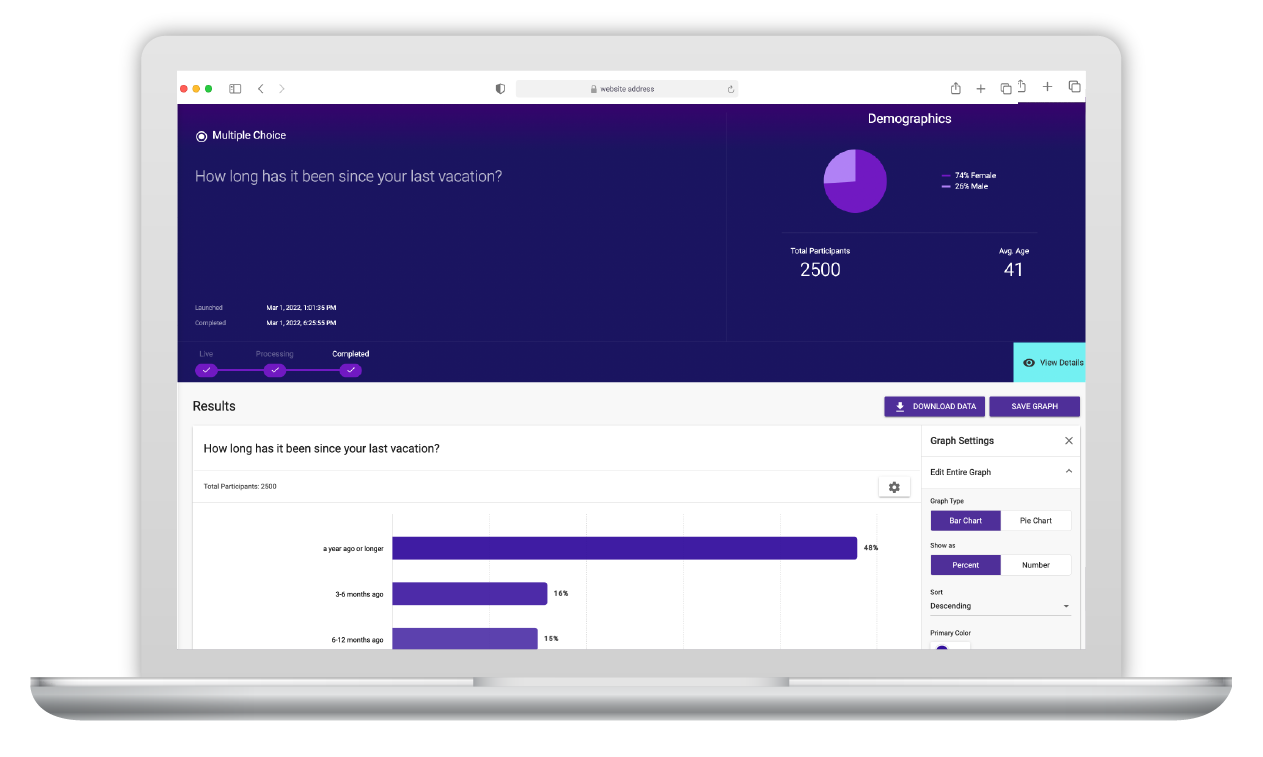Click the checkmark under Processing

coord(275,370)
